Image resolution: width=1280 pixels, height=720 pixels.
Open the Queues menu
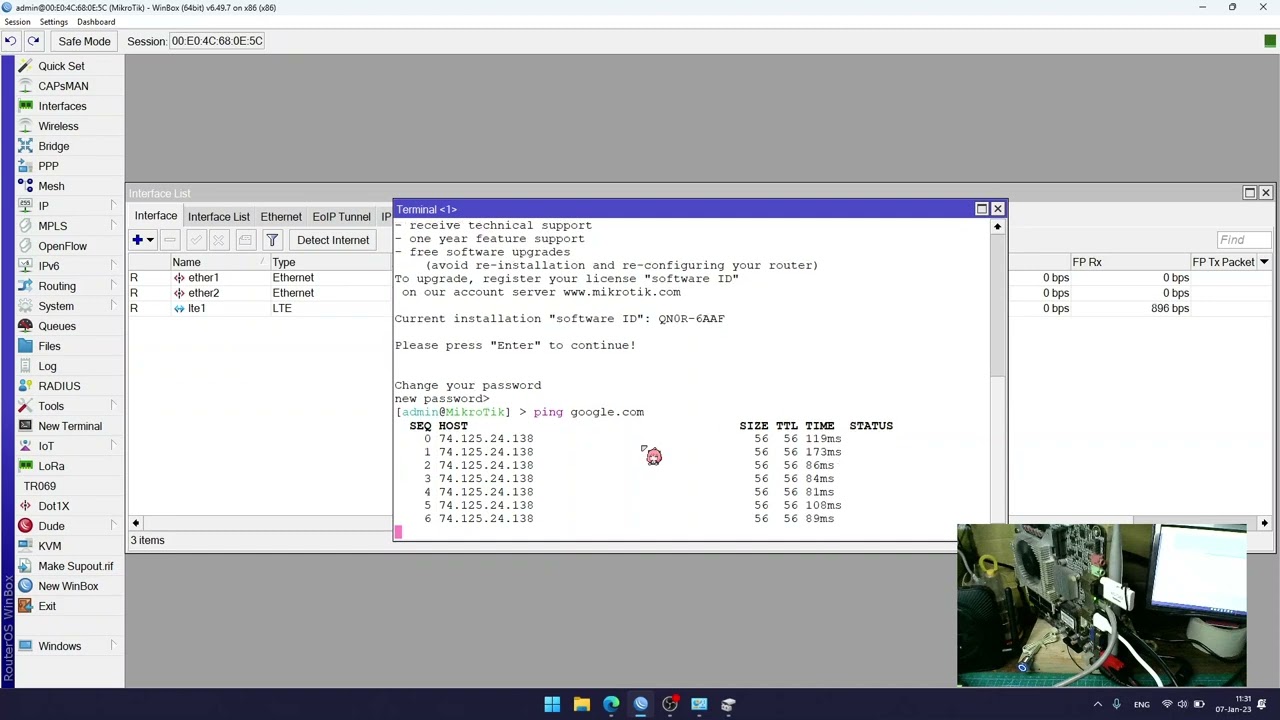click(x=57, y=326)
